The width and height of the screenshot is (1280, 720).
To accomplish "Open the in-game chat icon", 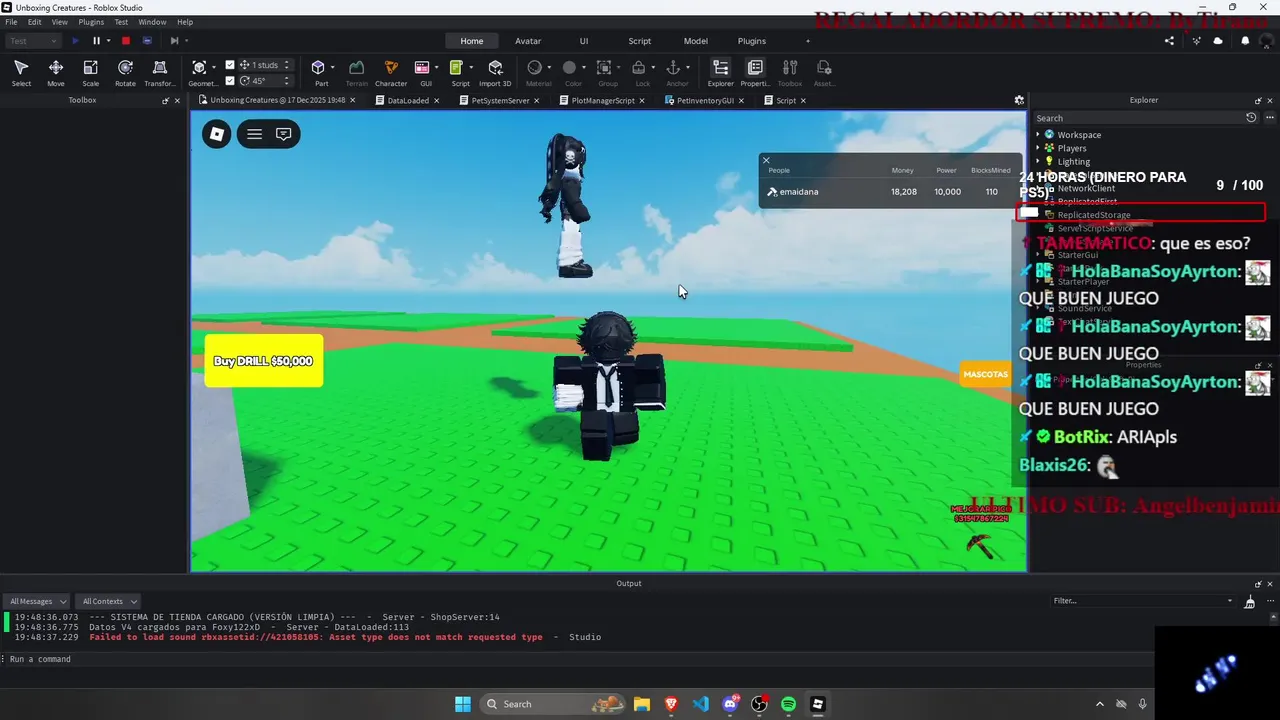I will [x=284, y=134].
